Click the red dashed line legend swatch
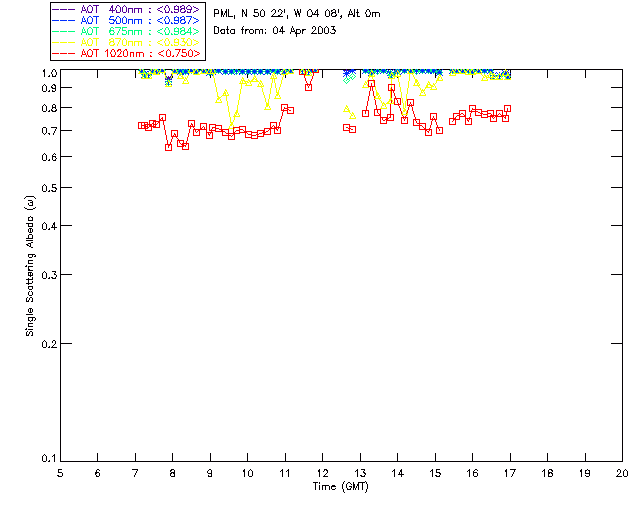 click(64, 53)
